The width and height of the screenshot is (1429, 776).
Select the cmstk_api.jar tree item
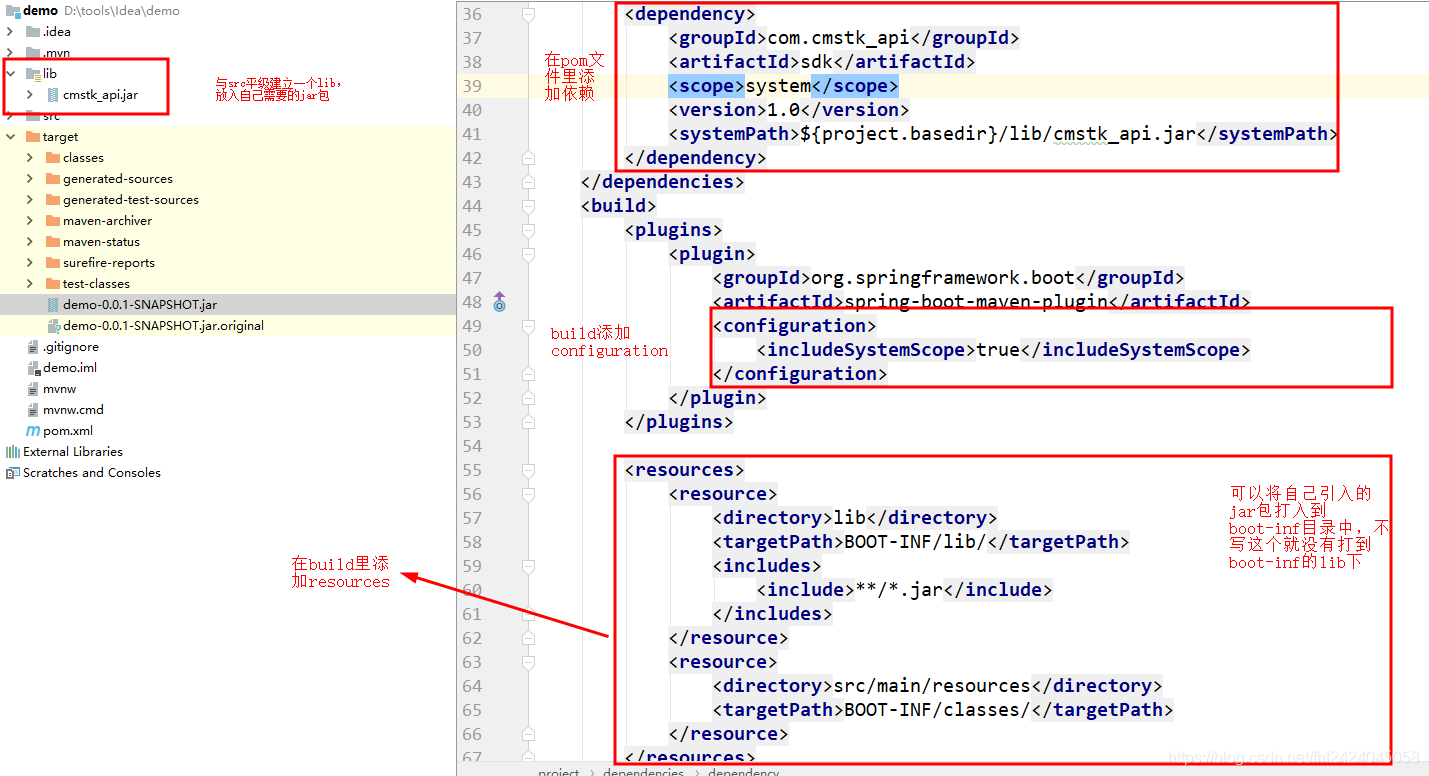pyautogui.click(x=100, y=95)
